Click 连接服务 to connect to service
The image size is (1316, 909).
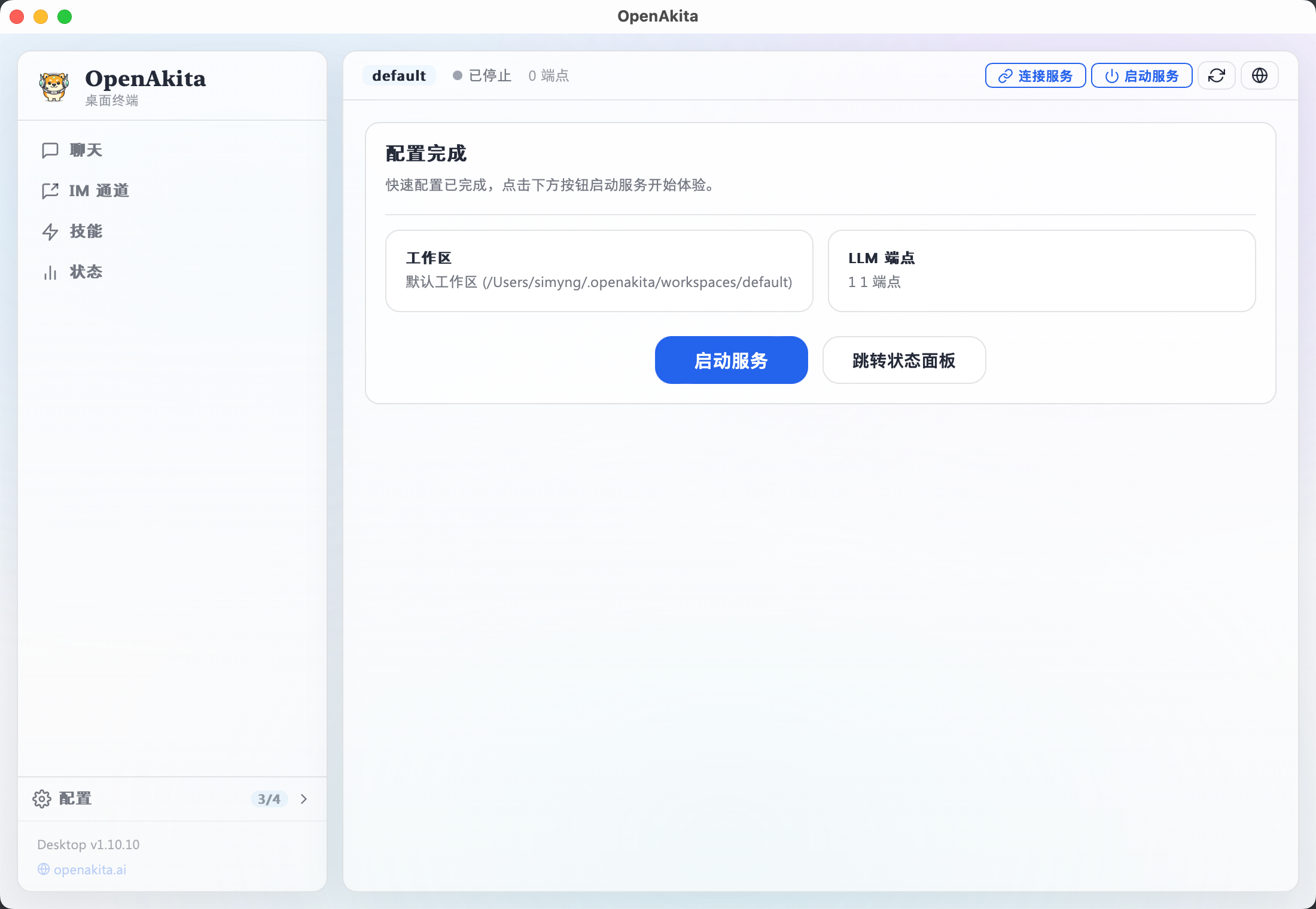tap(1035, 75)
